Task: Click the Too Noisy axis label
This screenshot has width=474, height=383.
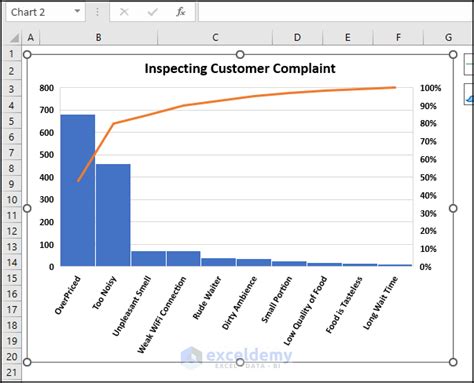Action: (104, 293)
